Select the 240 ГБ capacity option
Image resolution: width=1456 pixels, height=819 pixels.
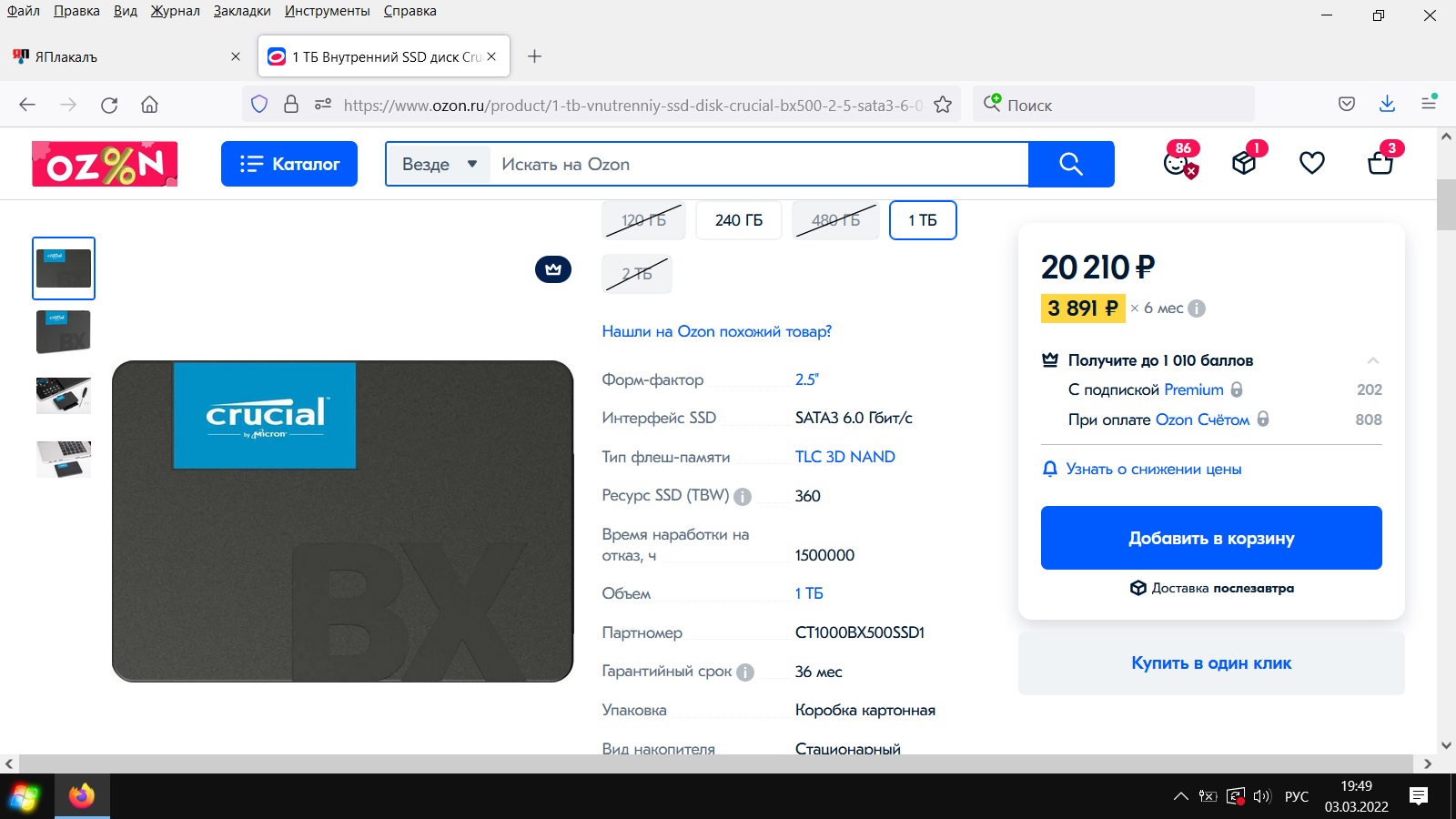[739, 220]
